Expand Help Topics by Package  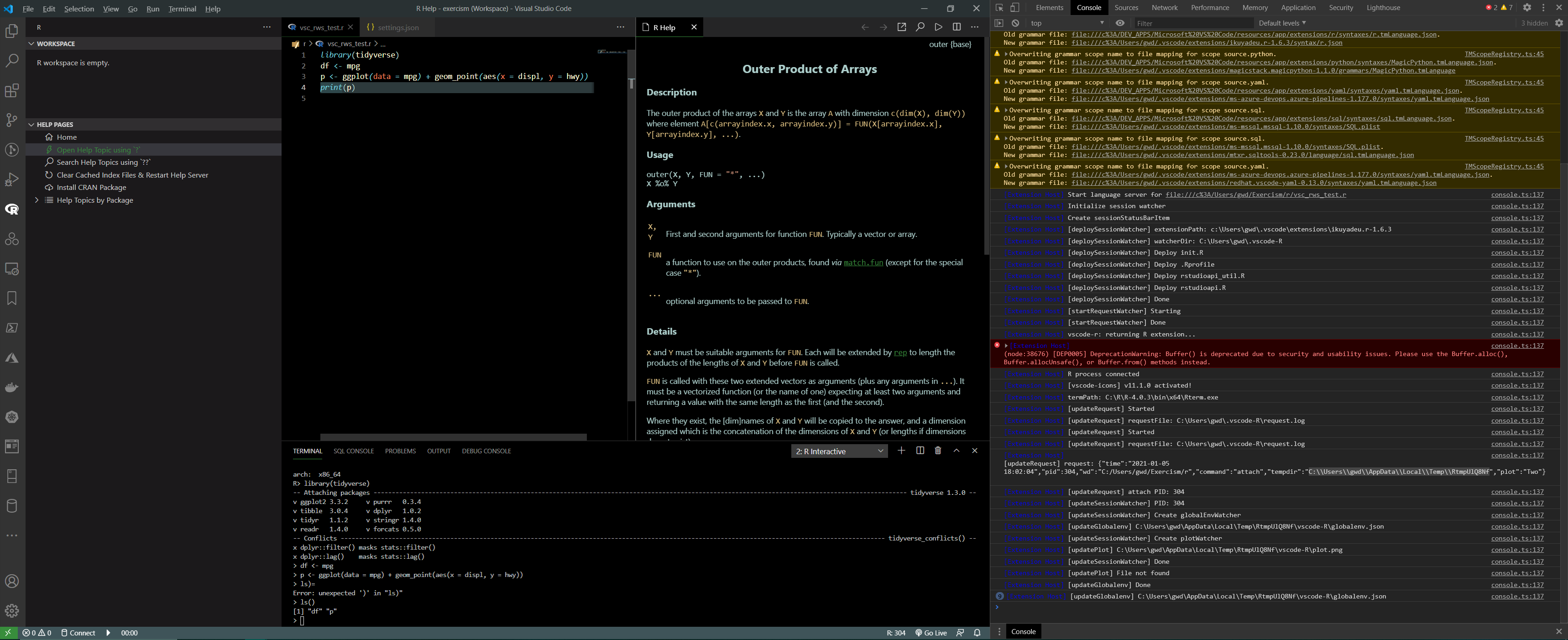[x=37, y=200]
